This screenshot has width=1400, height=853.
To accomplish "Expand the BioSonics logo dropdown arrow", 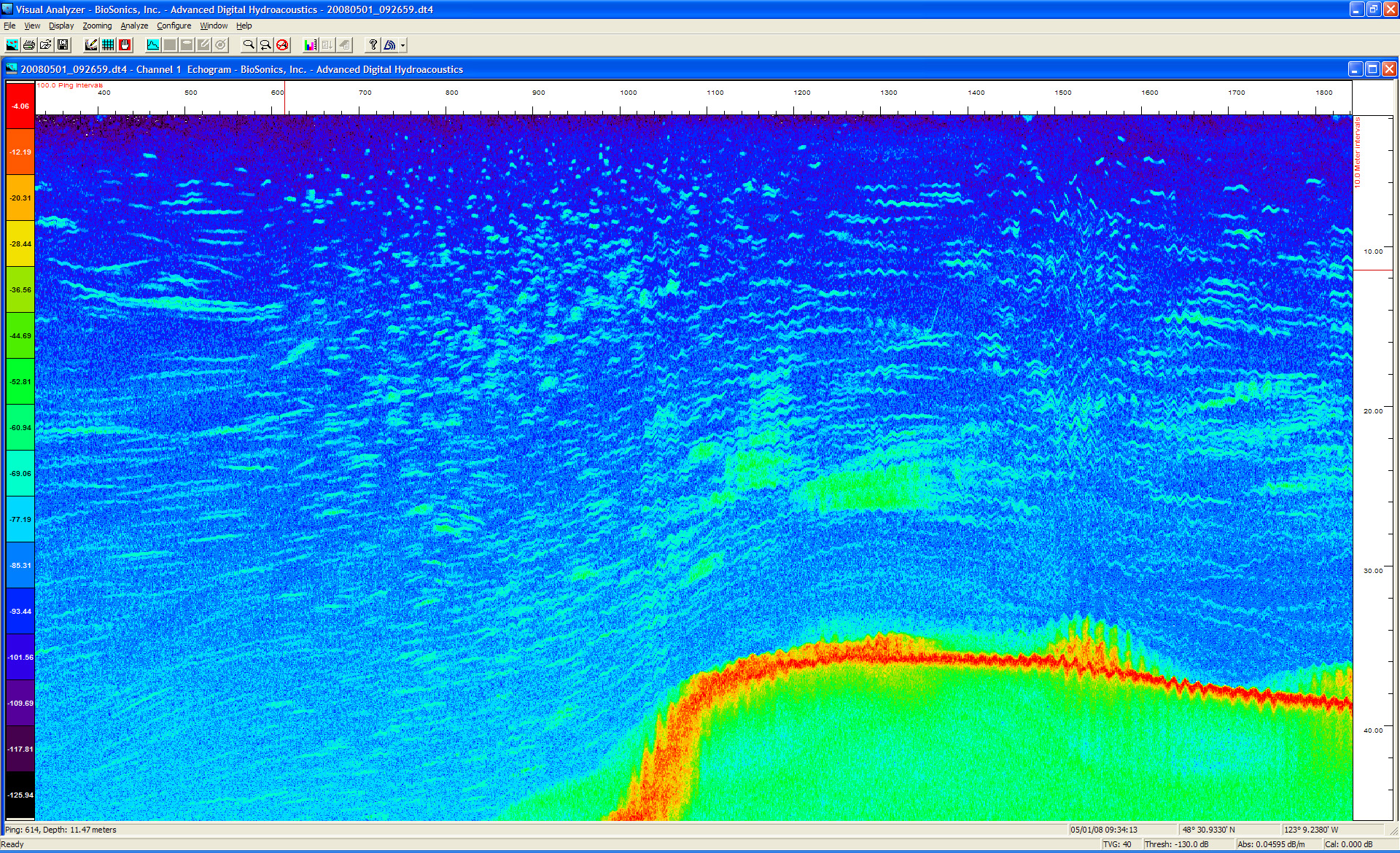I will [x=402, y=45].
